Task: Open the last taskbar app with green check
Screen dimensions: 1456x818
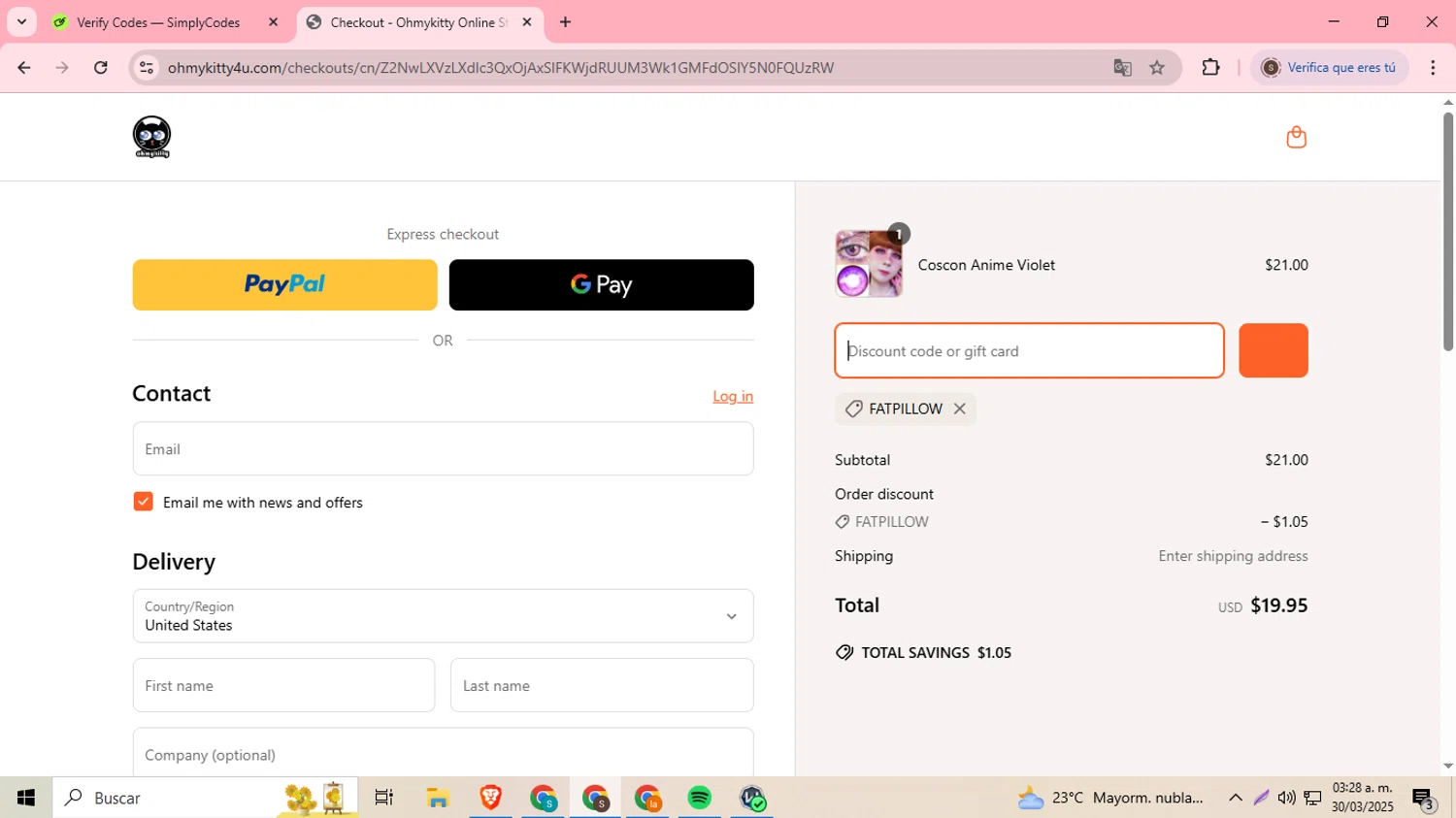Action: click(x=752, y=798)
